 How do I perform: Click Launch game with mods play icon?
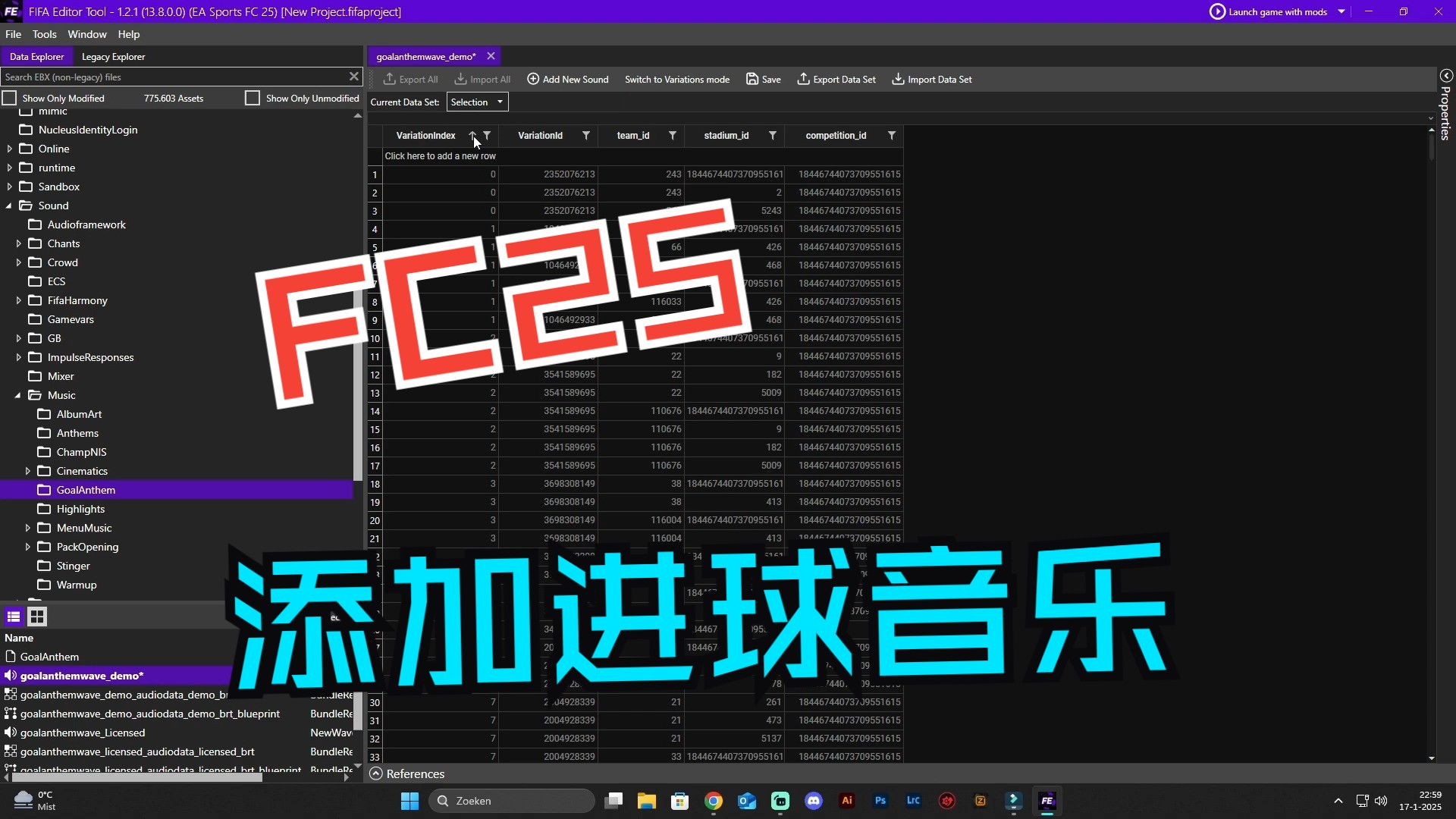[x=1217, y=11]
